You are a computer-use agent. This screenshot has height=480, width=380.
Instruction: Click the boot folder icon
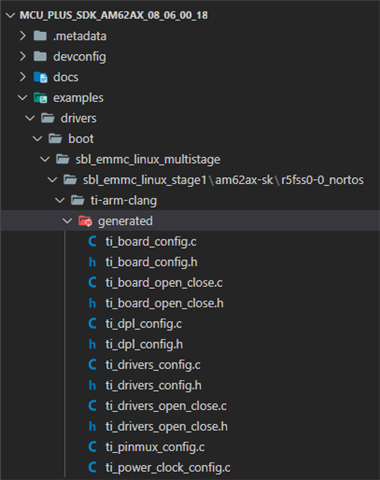pyautogui.click(x=55, y=139)
